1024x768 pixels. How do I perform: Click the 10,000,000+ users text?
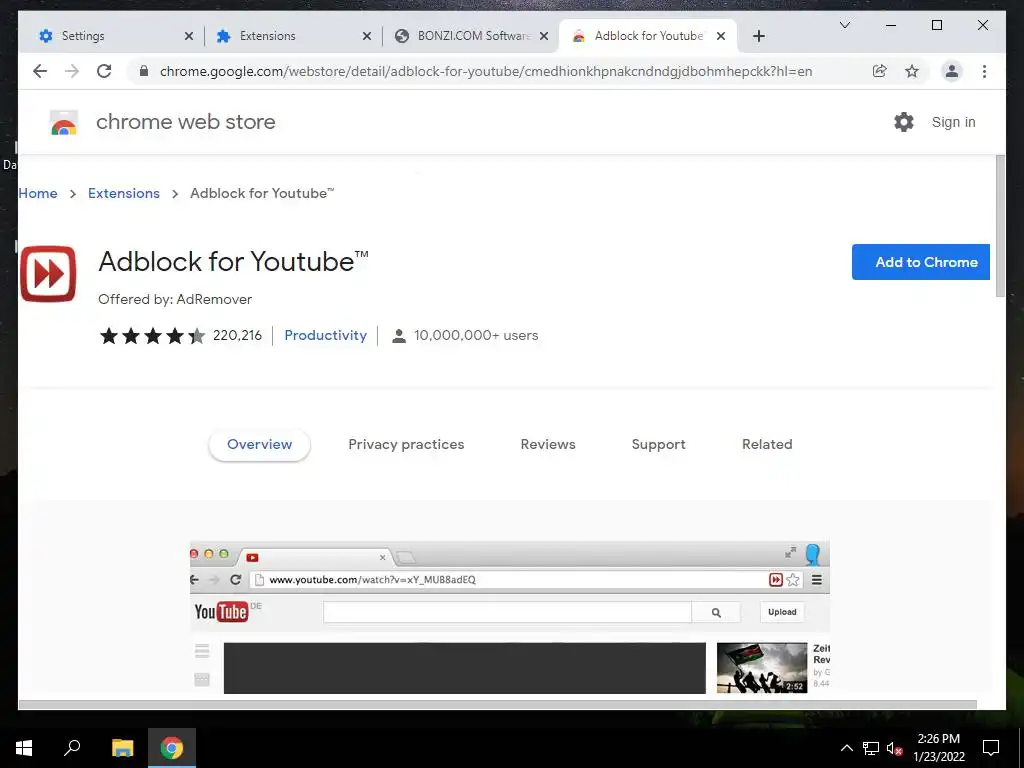476,335
